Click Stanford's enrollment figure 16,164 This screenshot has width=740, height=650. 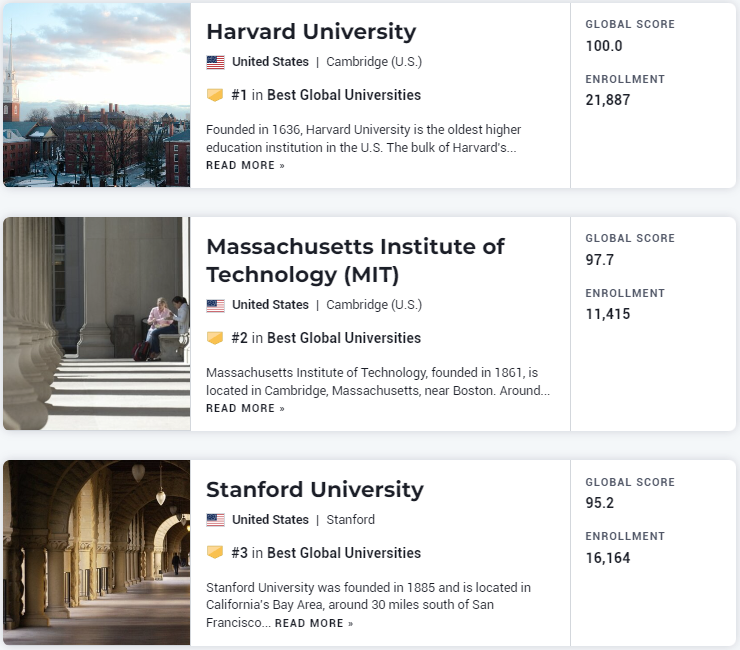608,558
